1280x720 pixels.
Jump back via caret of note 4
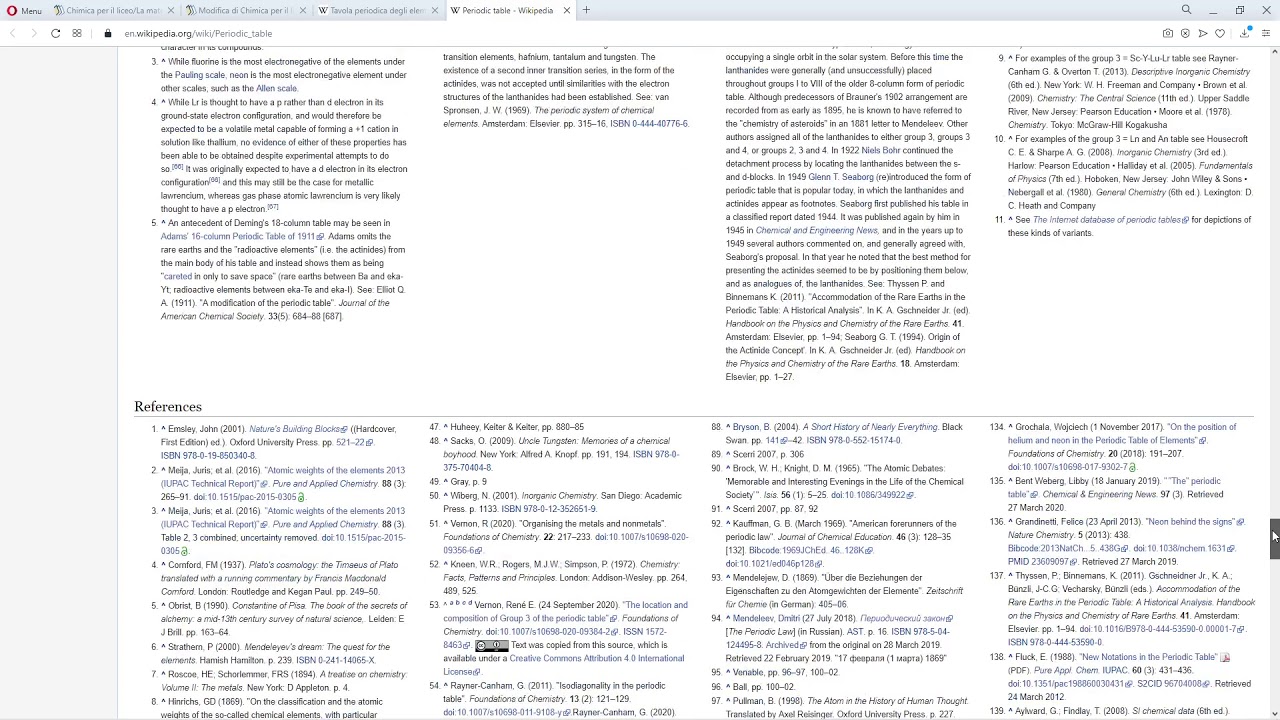point(164,102)
